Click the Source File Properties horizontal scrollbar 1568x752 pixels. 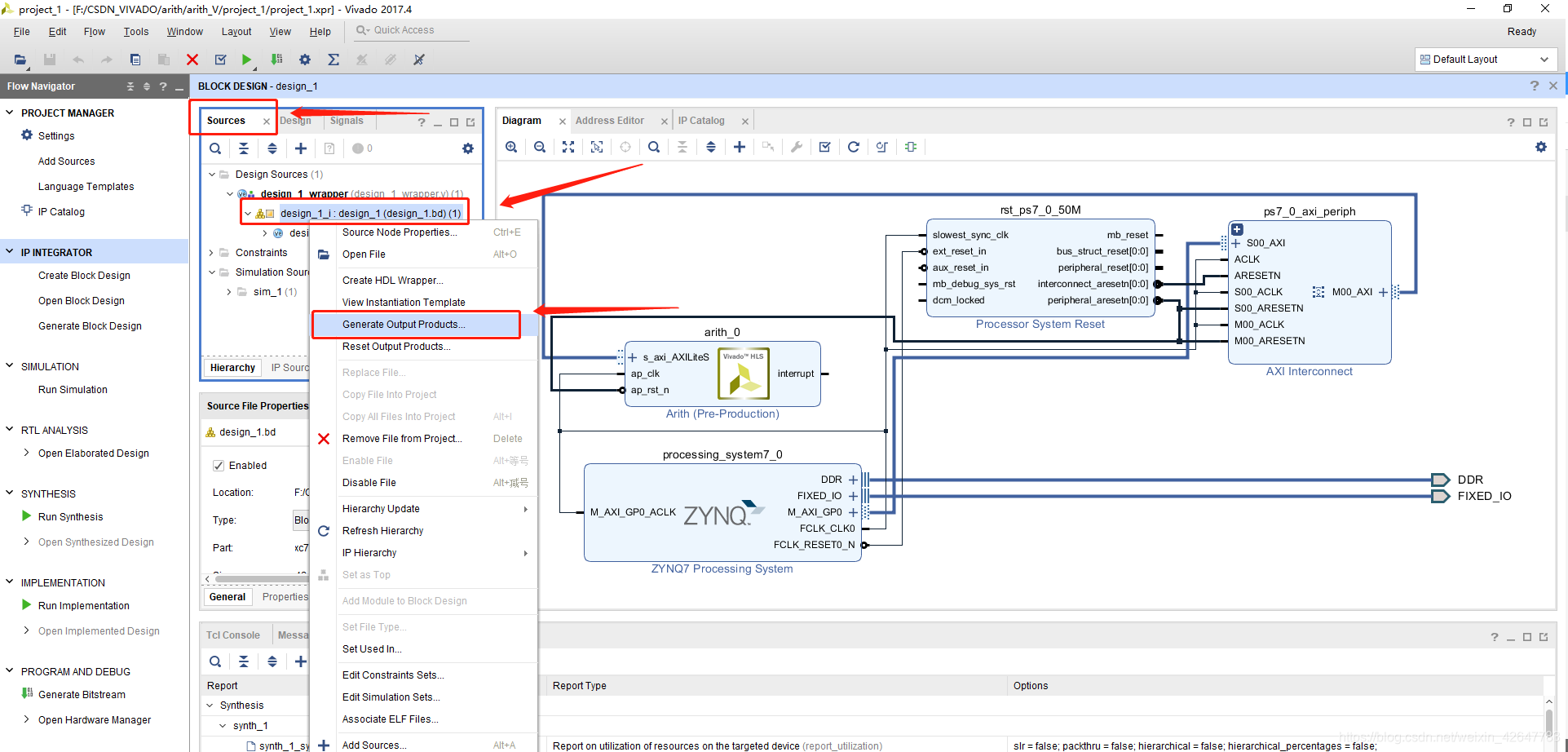pyautogui.click(x=261, y=578)
